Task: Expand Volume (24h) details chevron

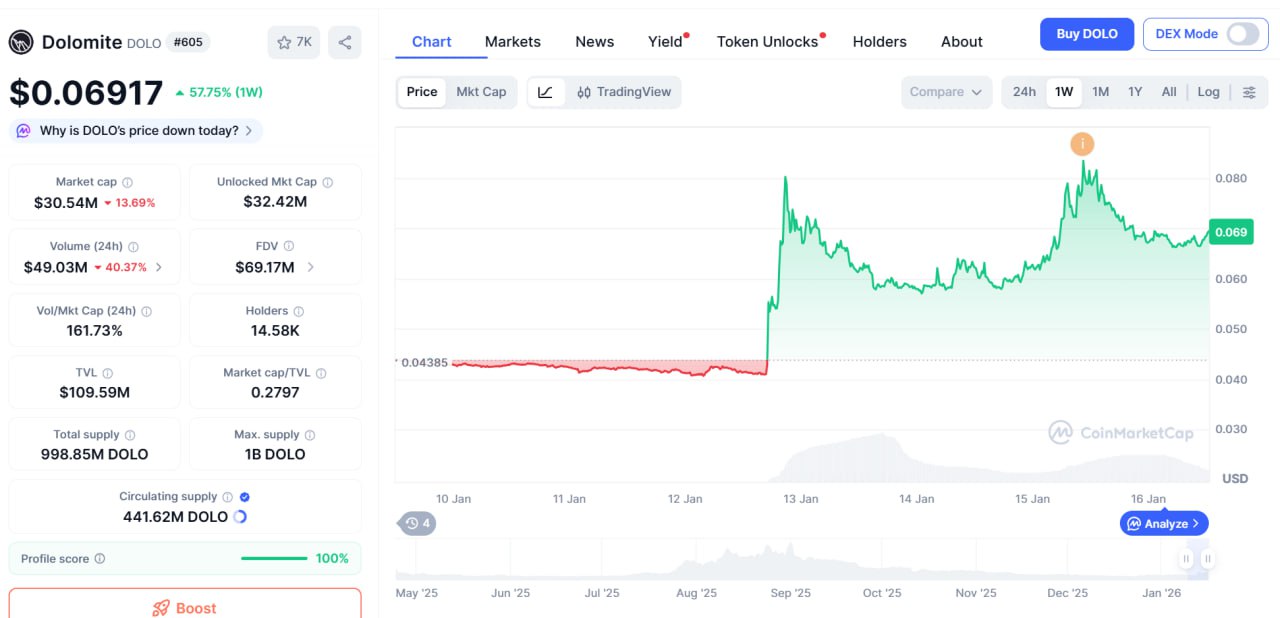Action: tap(160, 267)
